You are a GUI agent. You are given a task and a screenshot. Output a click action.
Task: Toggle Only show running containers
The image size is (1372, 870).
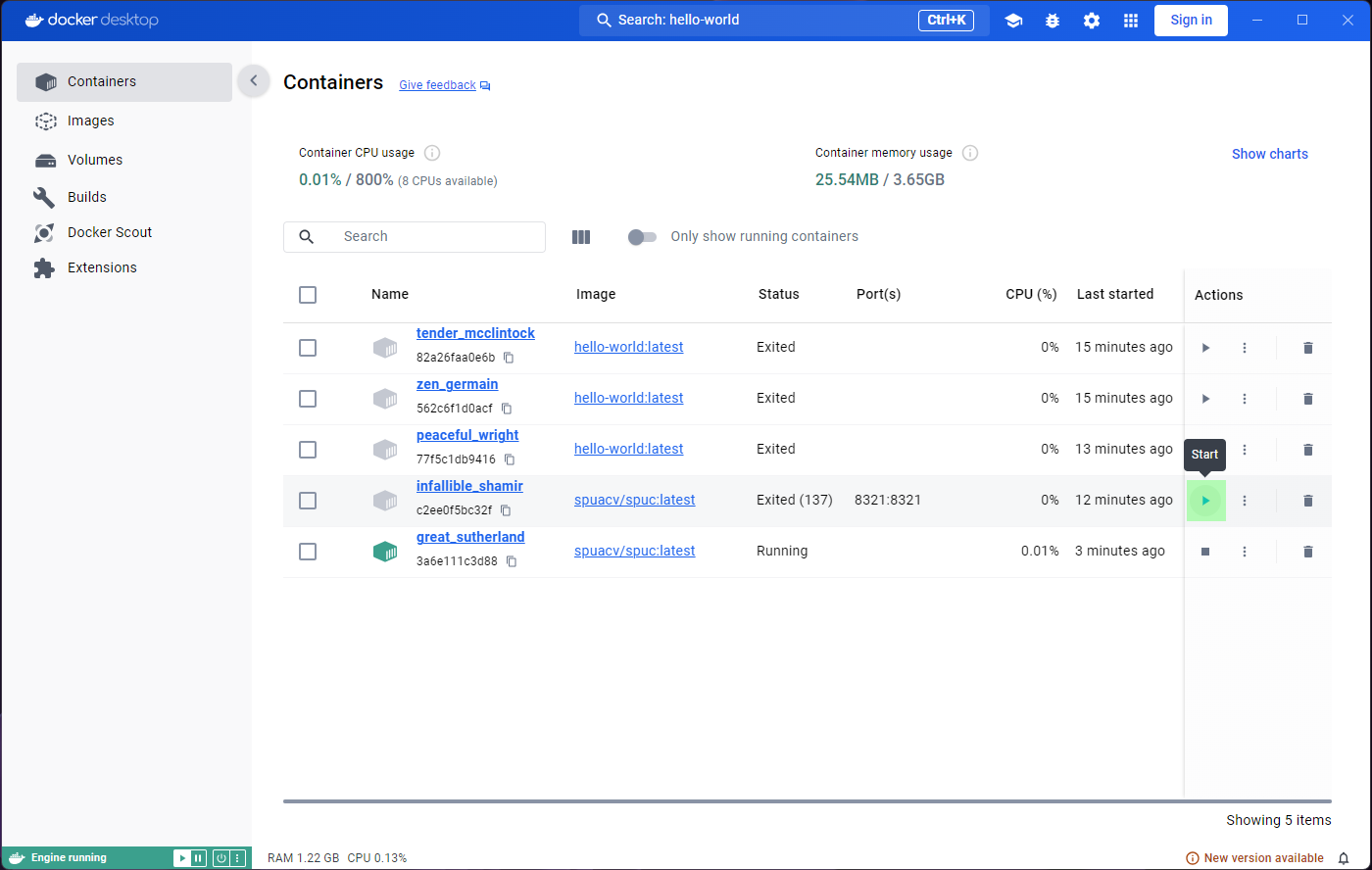click(642, 236)
